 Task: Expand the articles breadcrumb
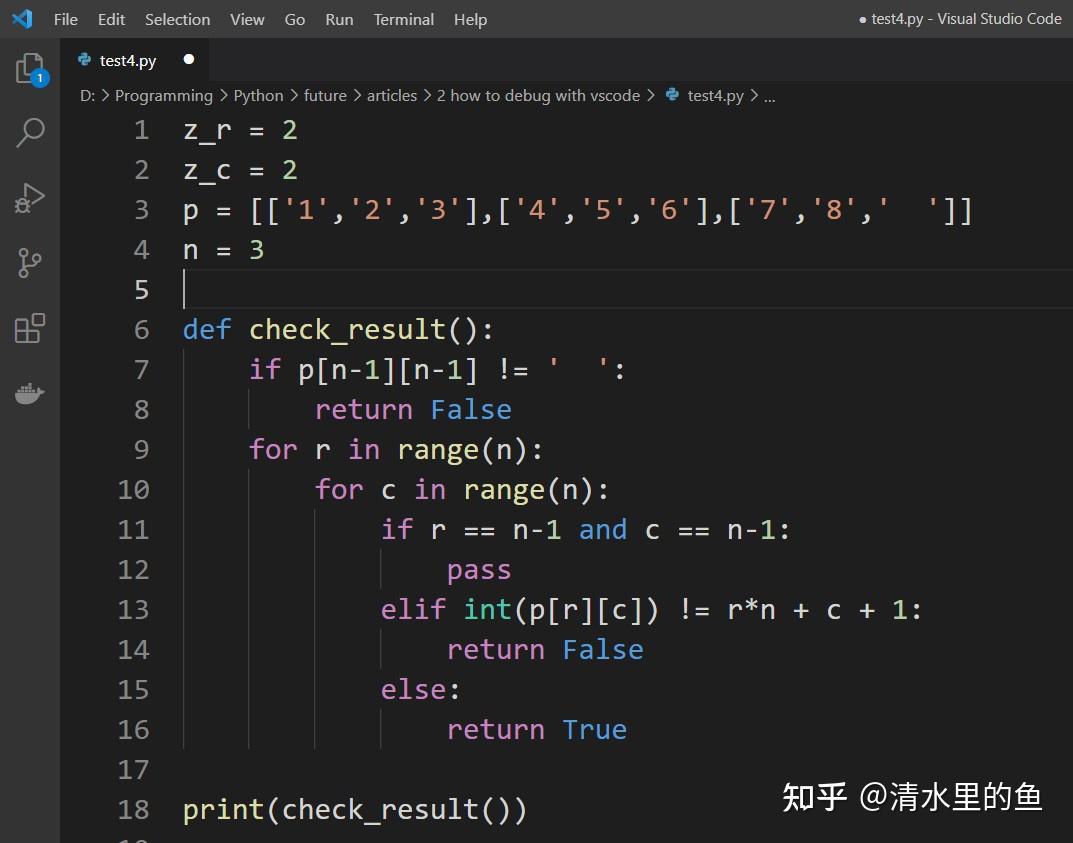391,95
